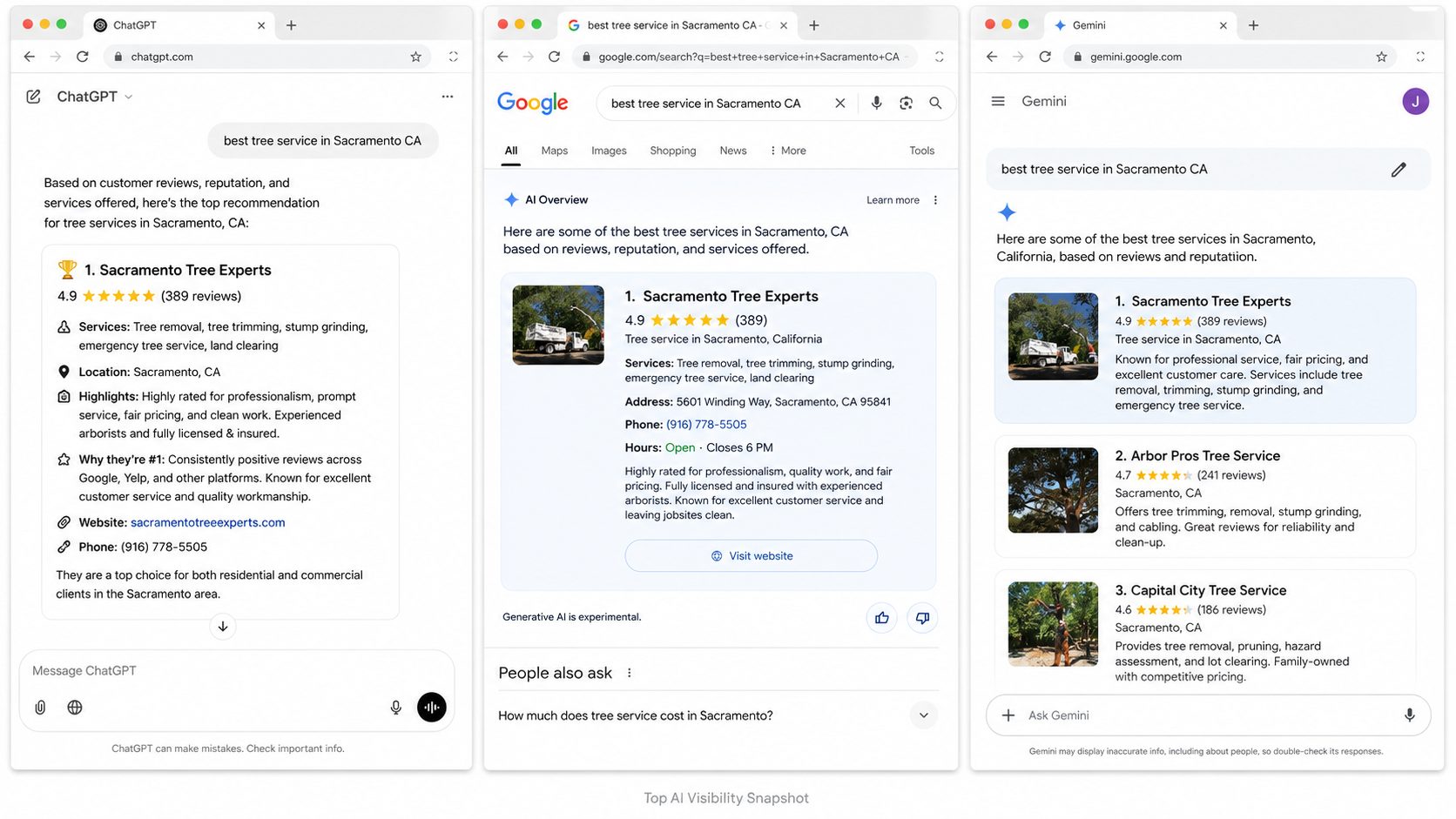Click the microphone in Ask Gemini field

coord(1409,715)
